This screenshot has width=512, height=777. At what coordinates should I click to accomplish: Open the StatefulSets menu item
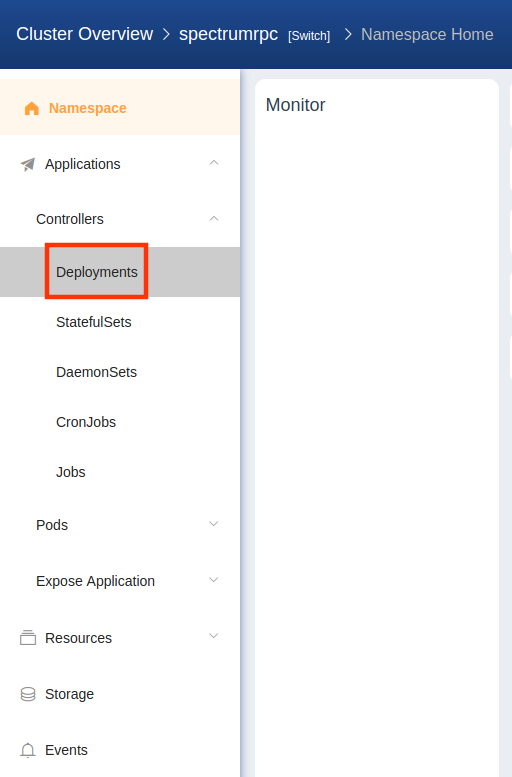94,322
